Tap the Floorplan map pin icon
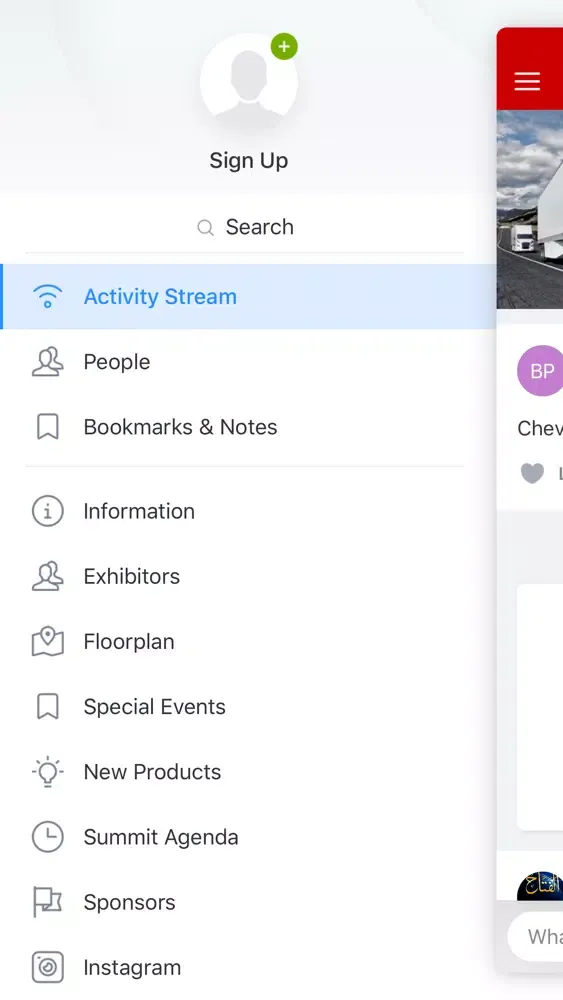 48,642
